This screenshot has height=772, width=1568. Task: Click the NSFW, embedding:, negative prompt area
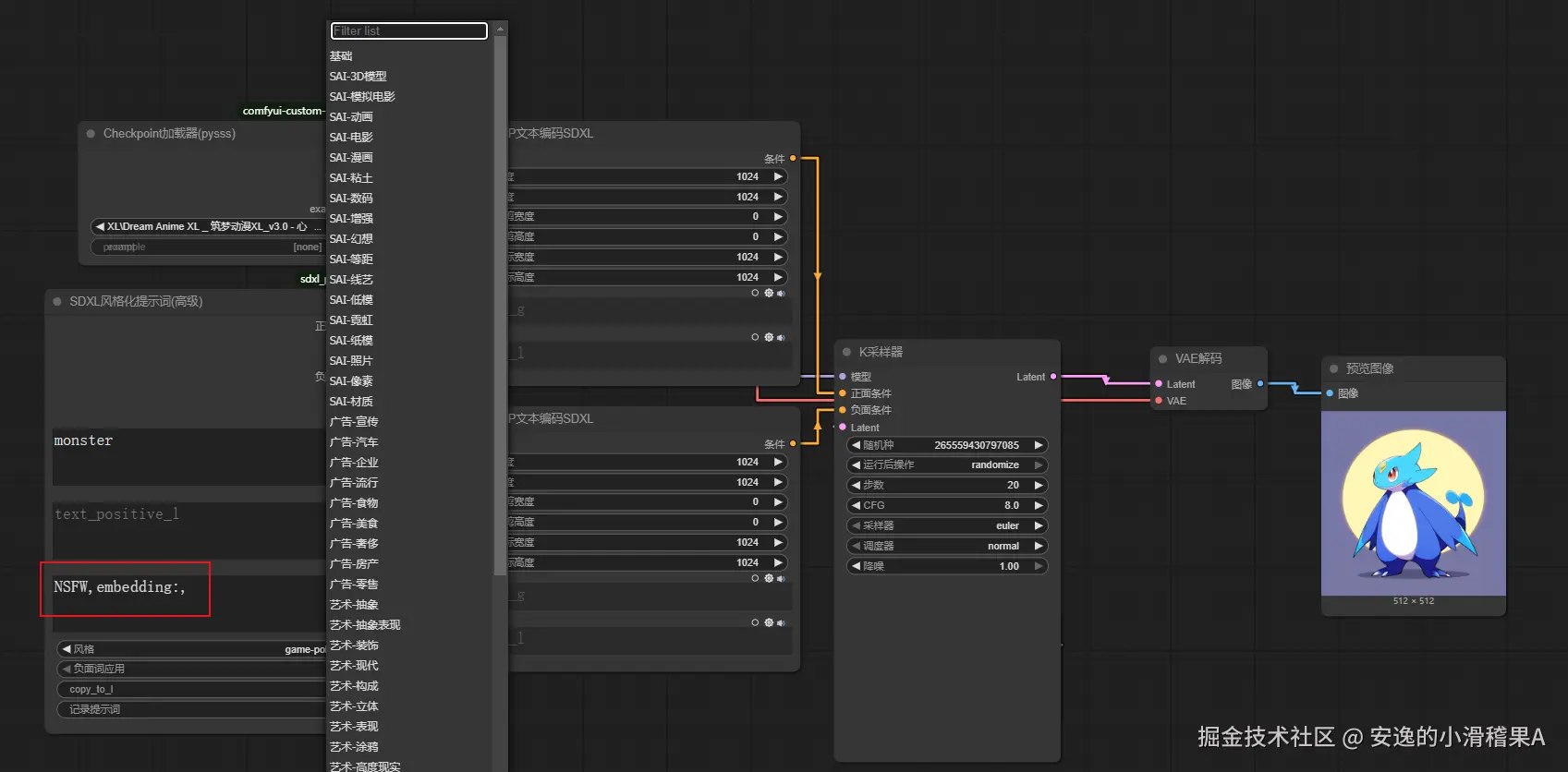(x=188, y=603)
